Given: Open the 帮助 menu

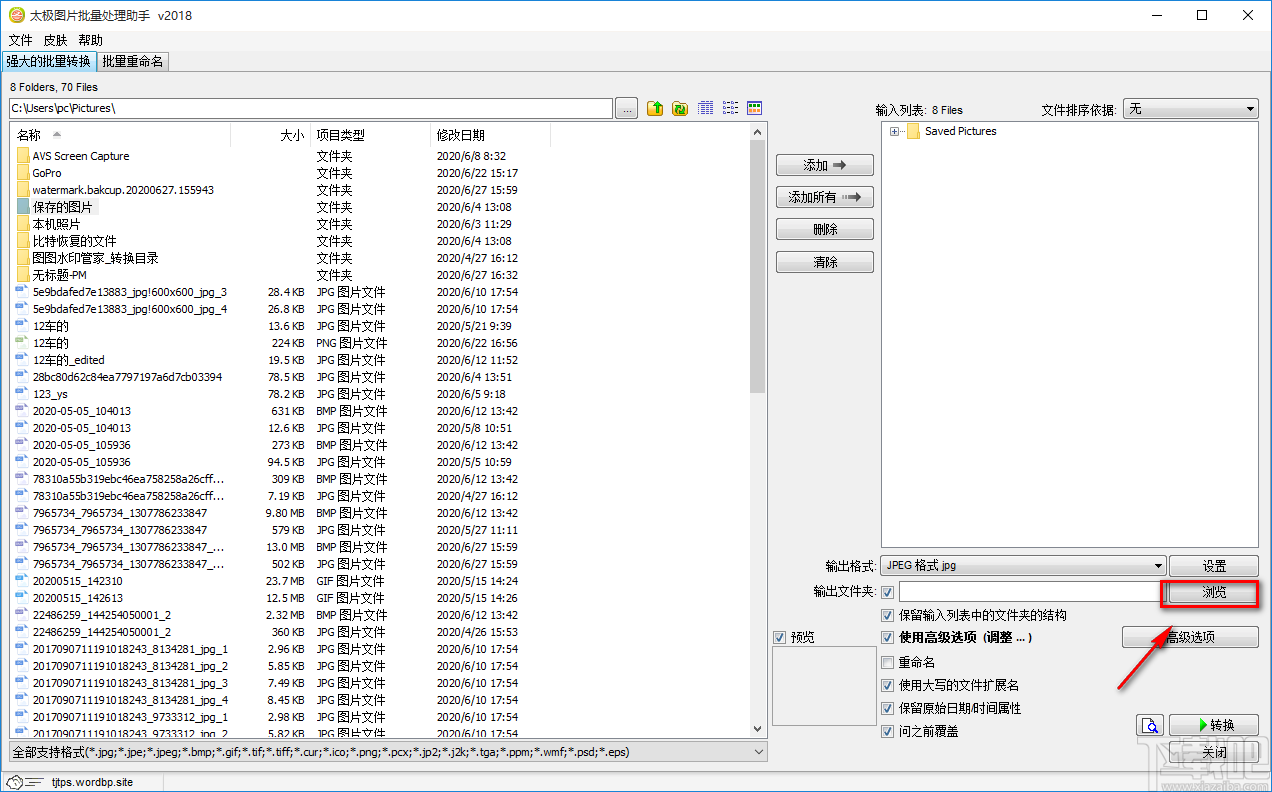Looking at the screenshot, I should (90, 40).
